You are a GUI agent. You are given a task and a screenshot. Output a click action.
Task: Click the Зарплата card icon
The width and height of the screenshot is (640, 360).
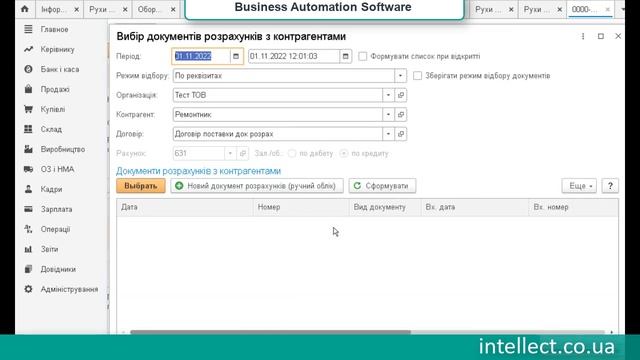(x=28, y=209)
